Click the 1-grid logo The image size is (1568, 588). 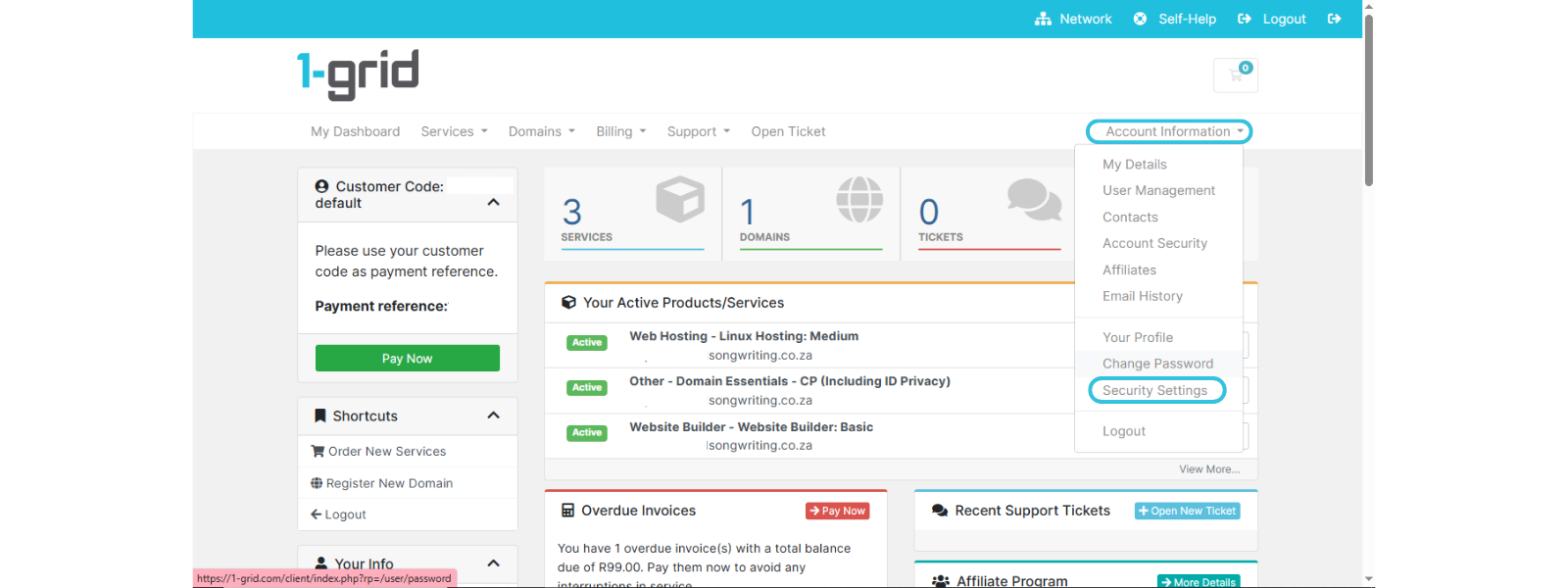(x=358, y=74)
